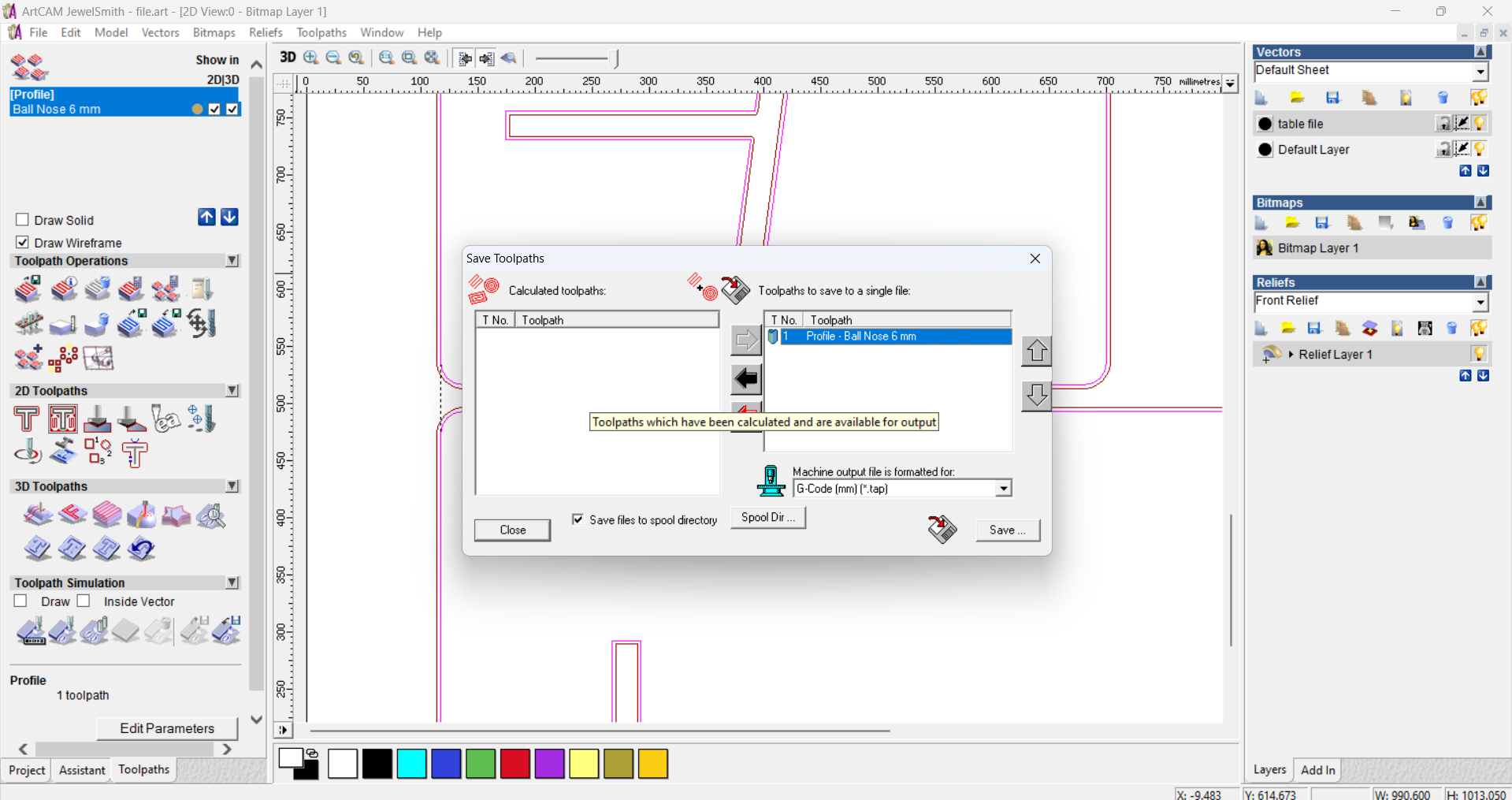Screen dimensions: 1512x800
Task: Click the Save ... button
Action: click(x=1008, y=530)
